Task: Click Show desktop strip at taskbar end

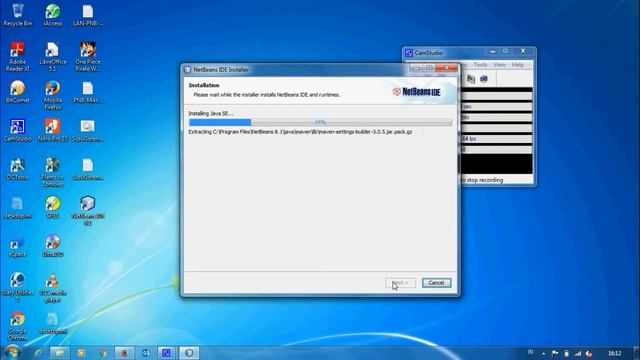Action: (x=637, y=353)
